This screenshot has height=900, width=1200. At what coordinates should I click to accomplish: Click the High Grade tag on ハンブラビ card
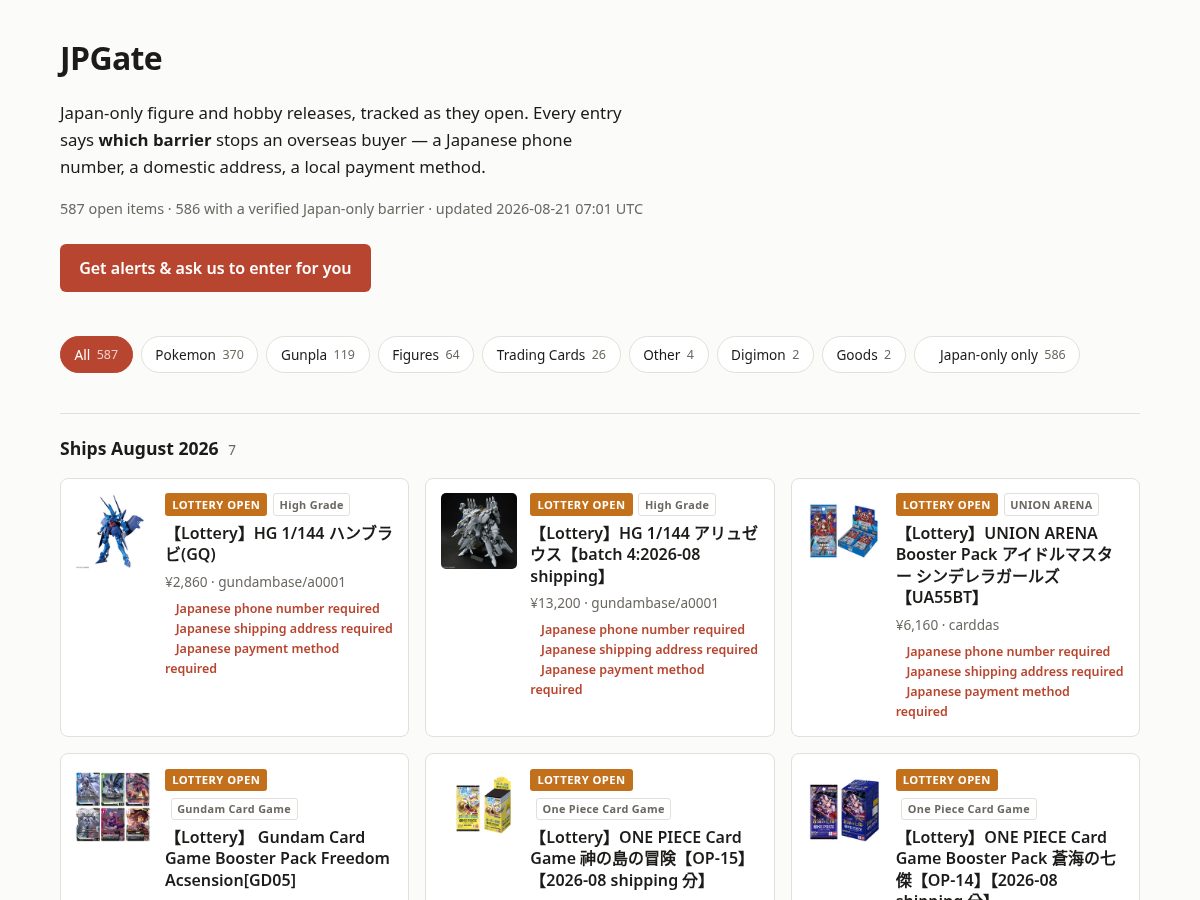click(311, 505)
